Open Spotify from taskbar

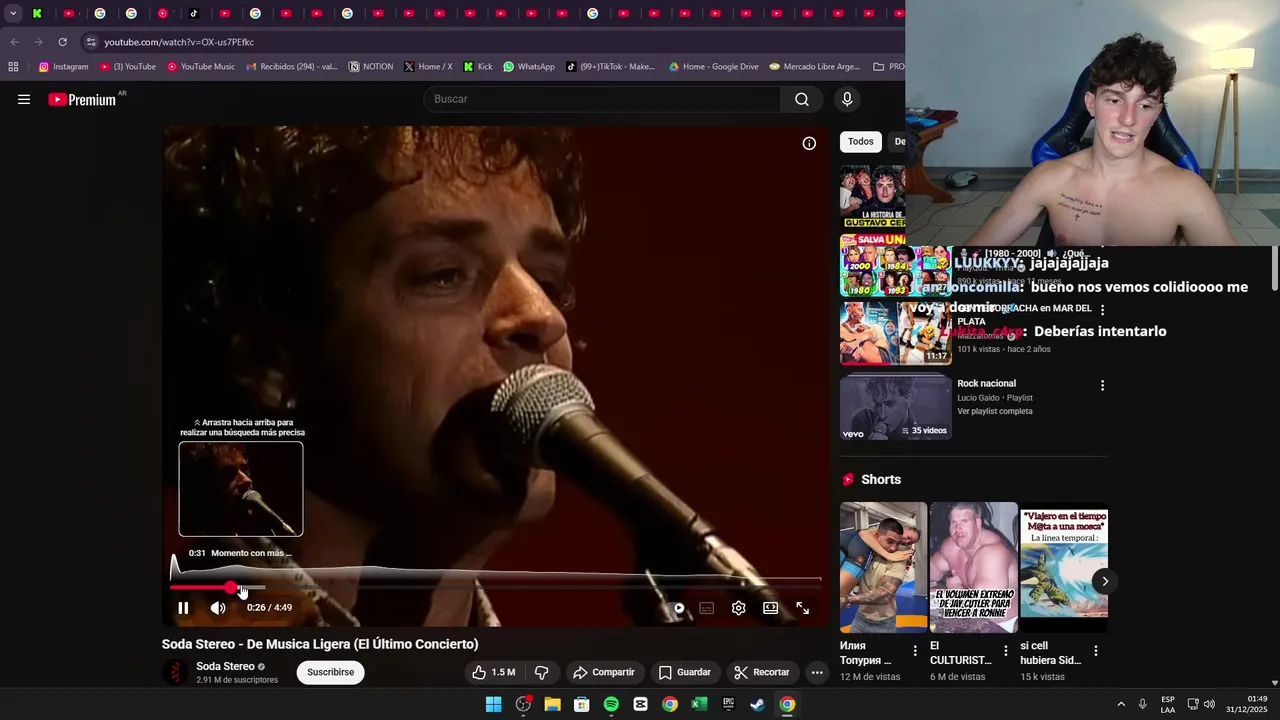611,704
